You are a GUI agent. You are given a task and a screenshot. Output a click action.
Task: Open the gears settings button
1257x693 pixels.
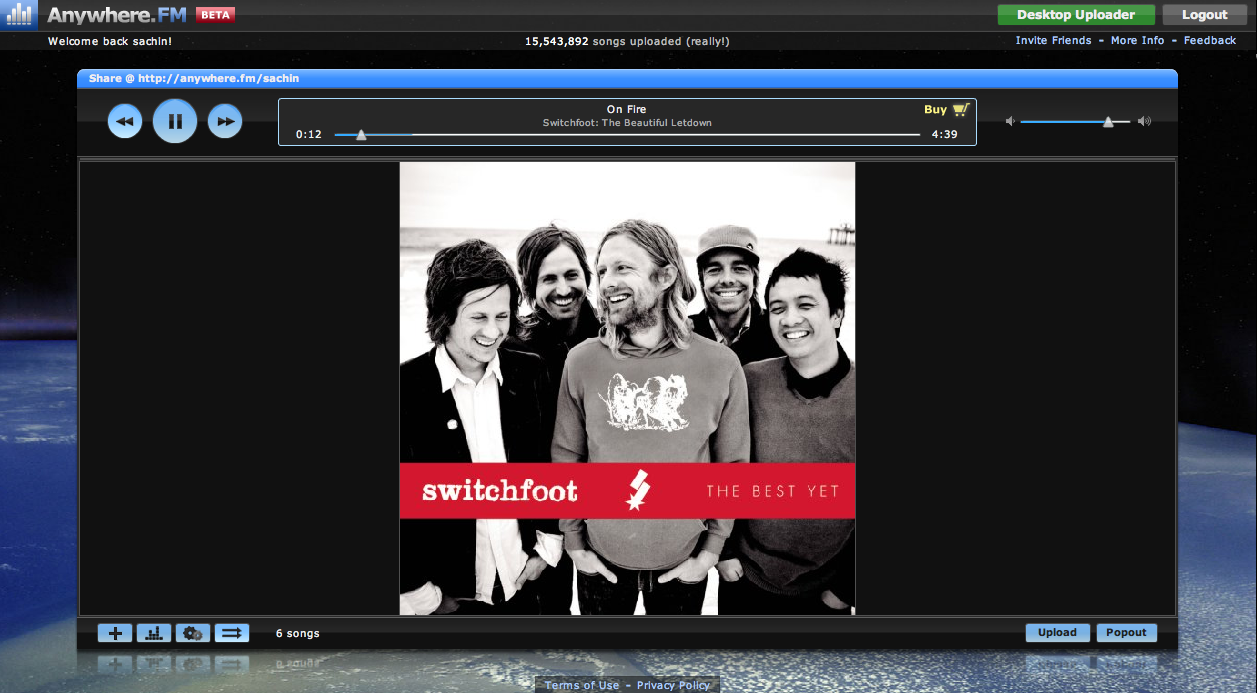click(x=193, y=633)
